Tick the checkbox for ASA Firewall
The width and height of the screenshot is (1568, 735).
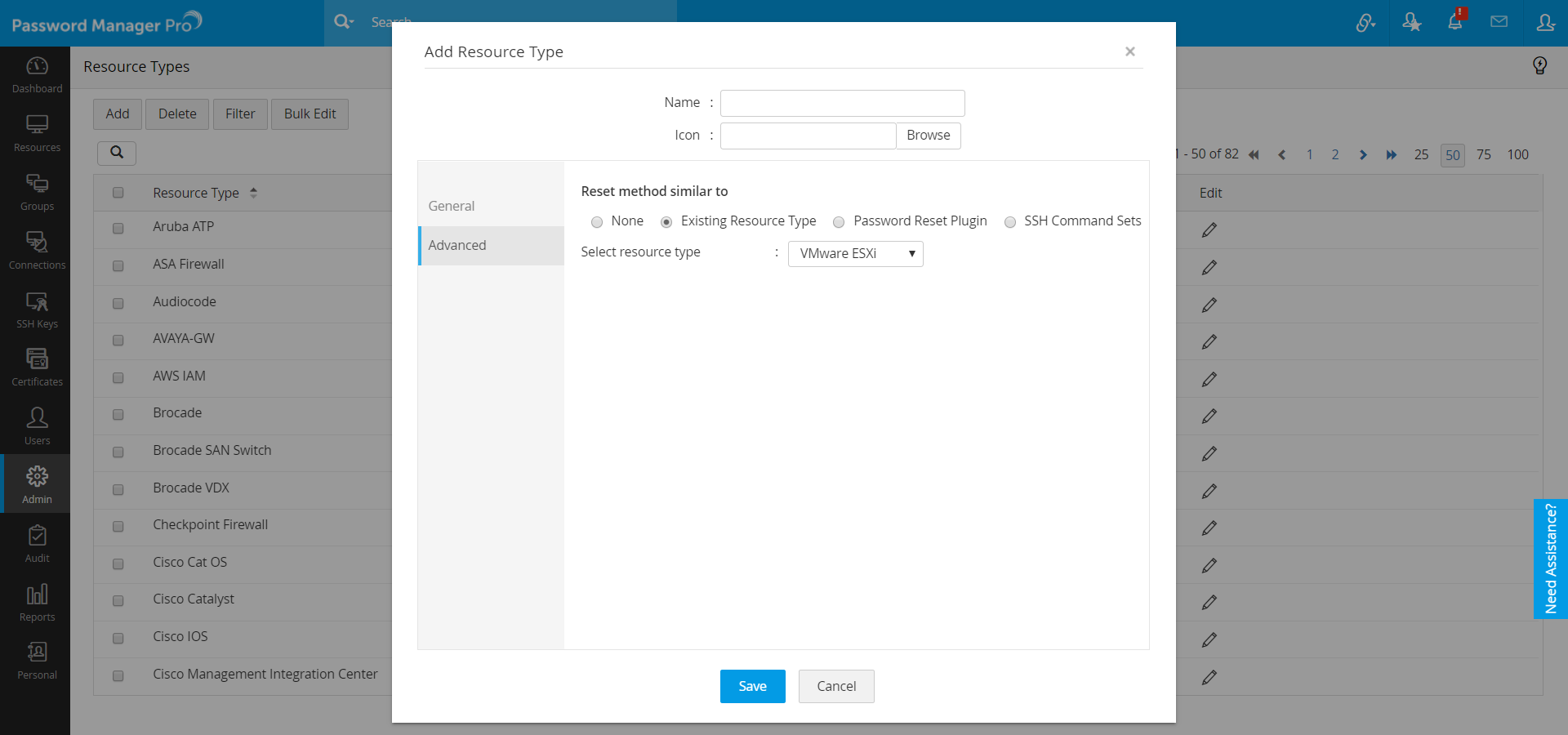click(118, 265)
